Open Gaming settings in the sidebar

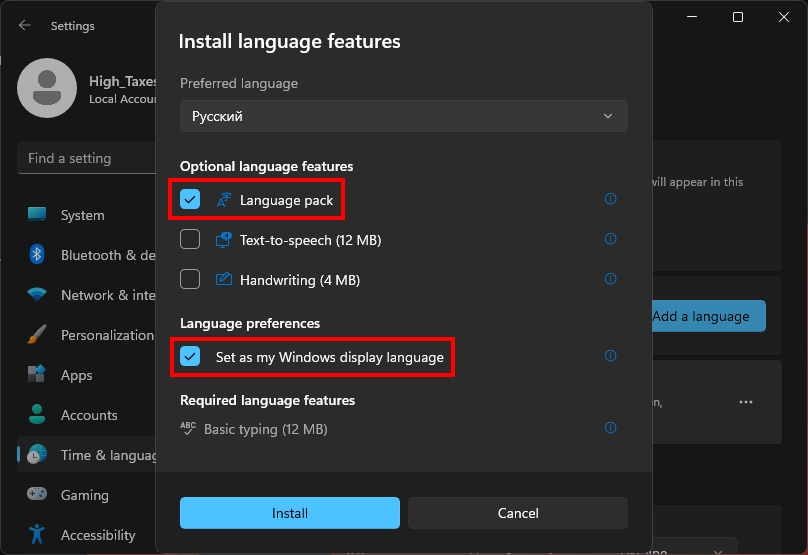(84, 495)
